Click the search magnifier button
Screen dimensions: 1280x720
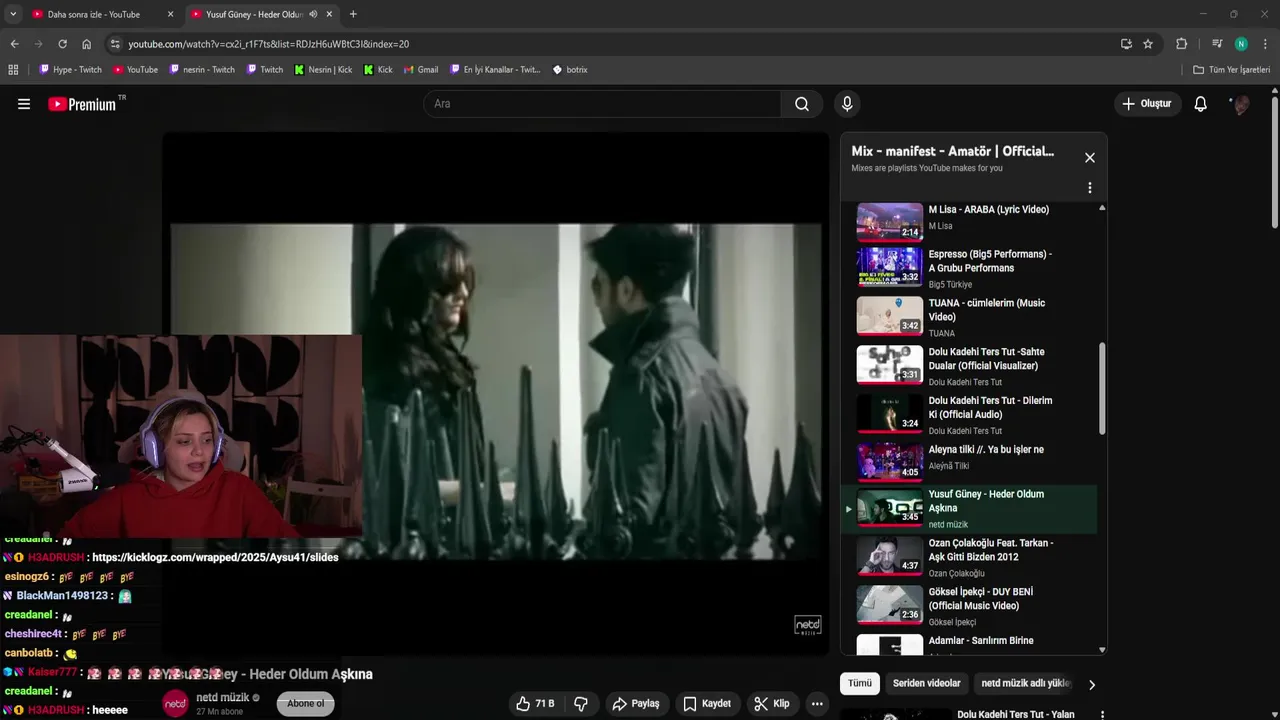point(802,104)
